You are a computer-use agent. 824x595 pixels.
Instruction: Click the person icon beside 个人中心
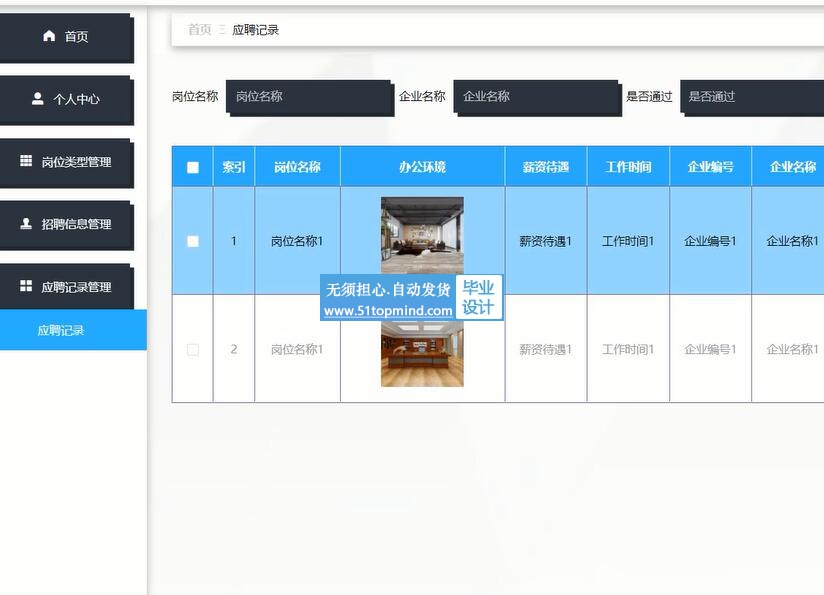[38, 98]
